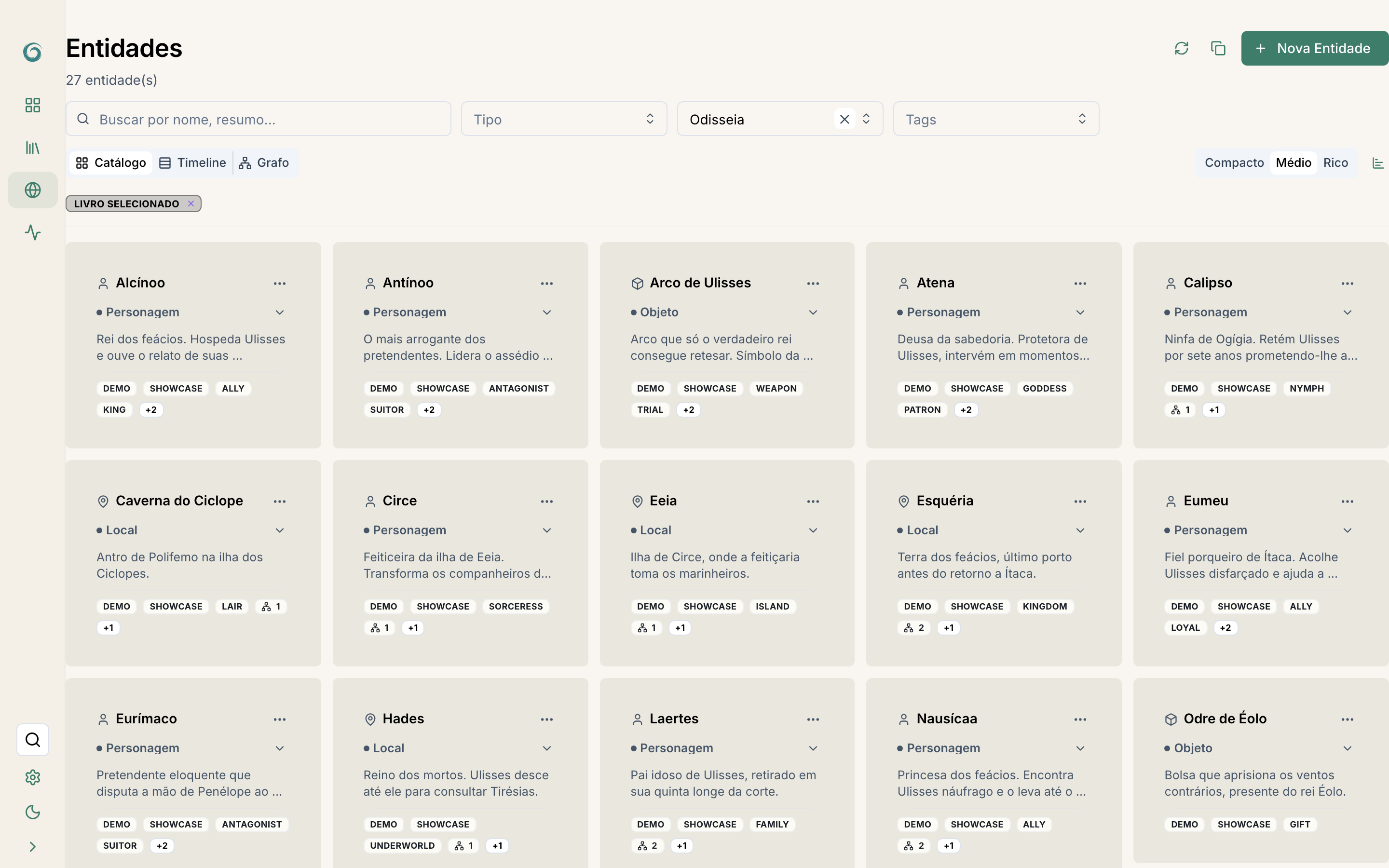Viewport: 1389px width, 868px height.
Task: Expand type dropdown on Odre de Éolo card
Action: (x=1347, y=748)
